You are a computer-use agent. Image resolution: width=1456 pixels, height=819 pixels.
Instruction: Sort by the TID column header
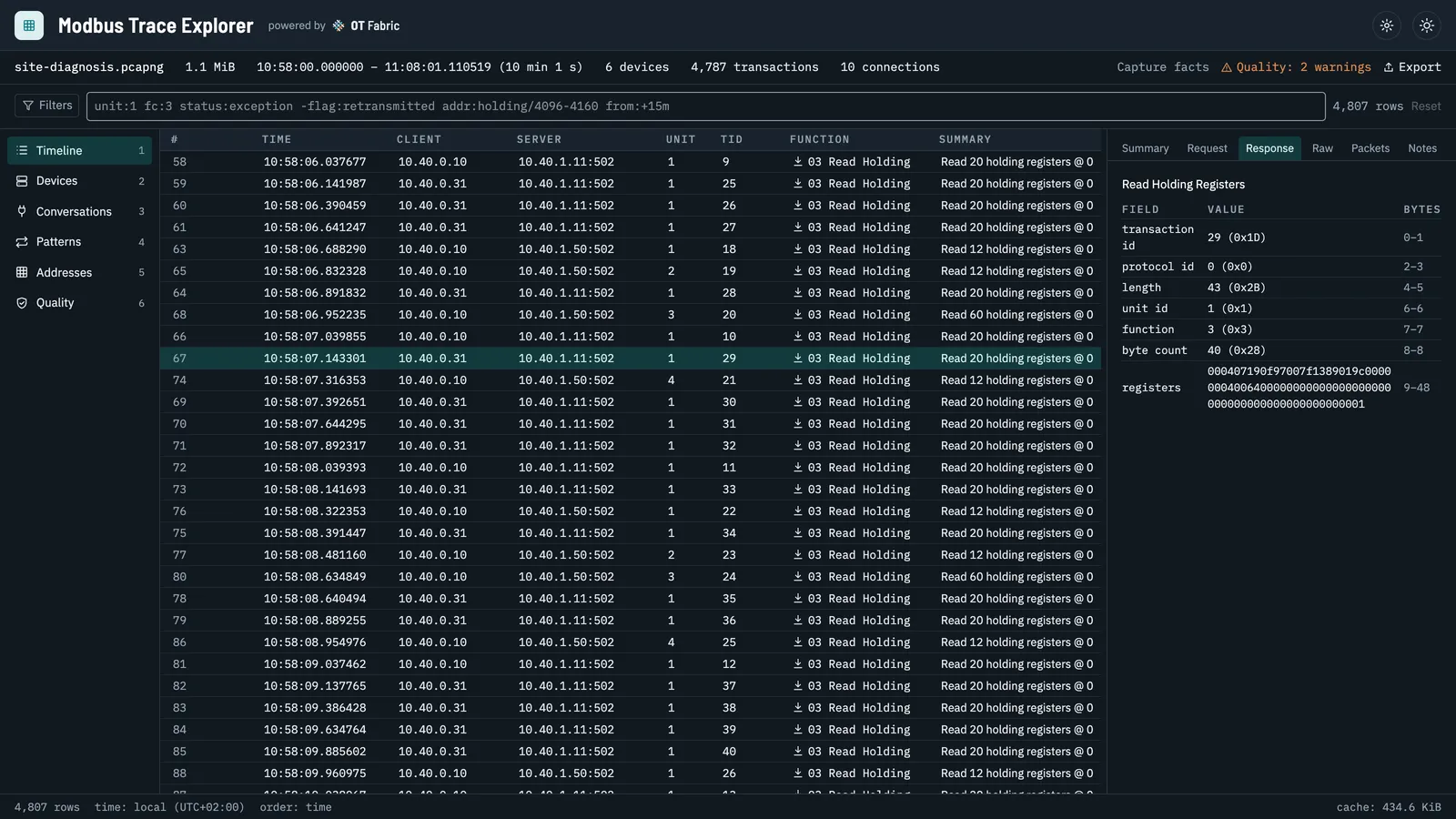pyautogui.click(x=732, y=139)
